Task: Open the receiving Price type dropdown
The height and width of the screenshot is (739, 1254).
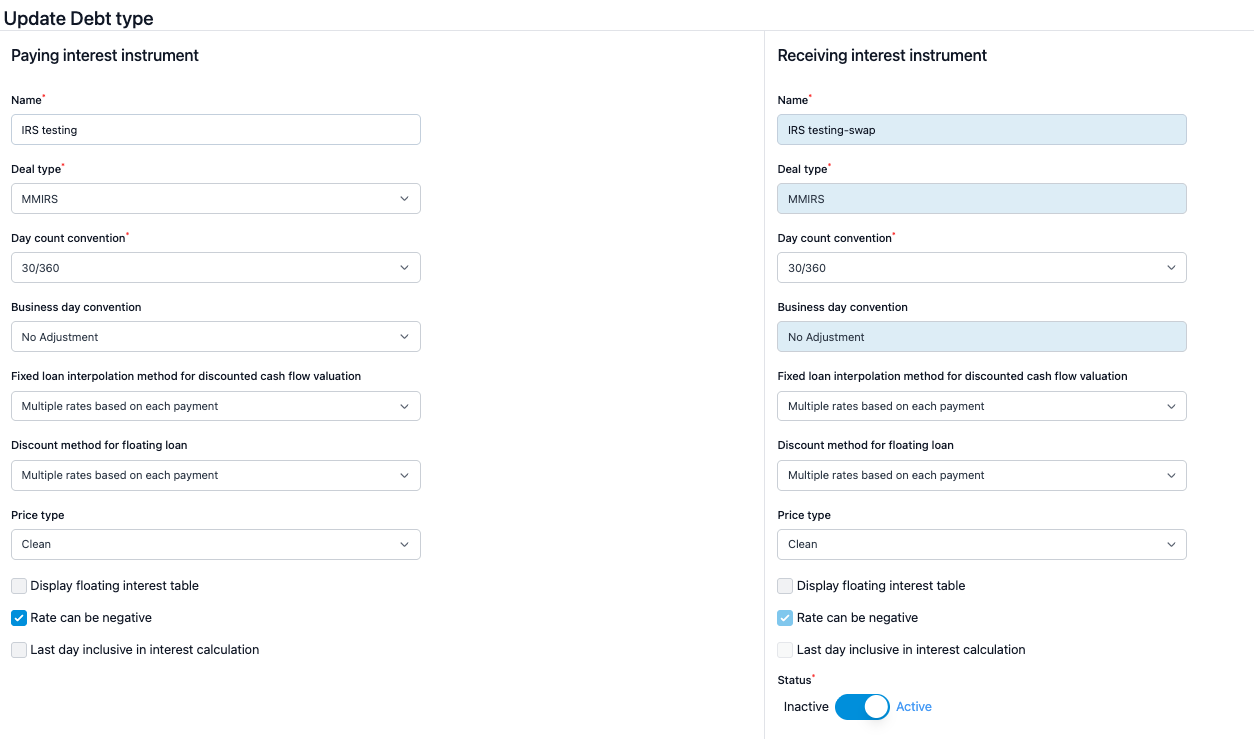Action: click(x=981, y=544)
